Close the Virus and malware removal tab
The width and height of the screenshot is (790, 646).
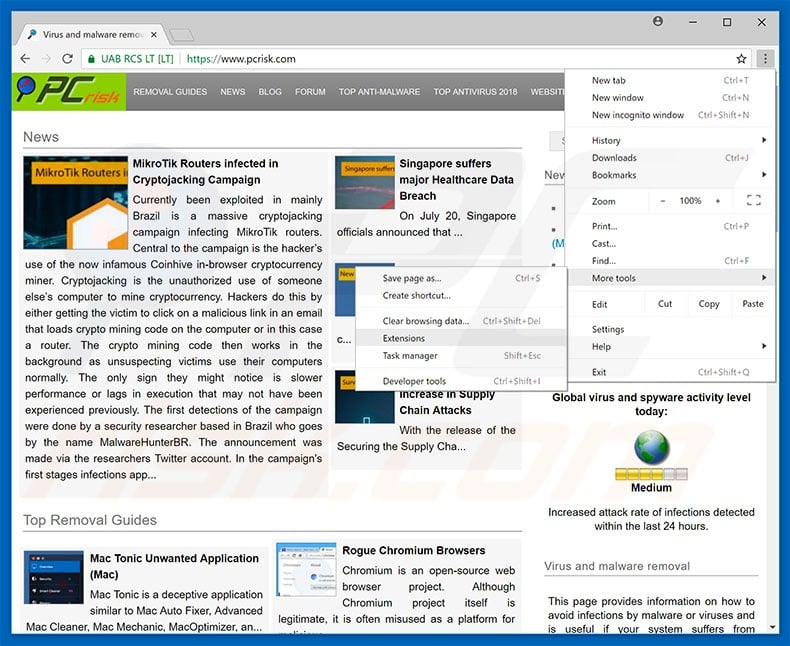(x=154, y=35)
